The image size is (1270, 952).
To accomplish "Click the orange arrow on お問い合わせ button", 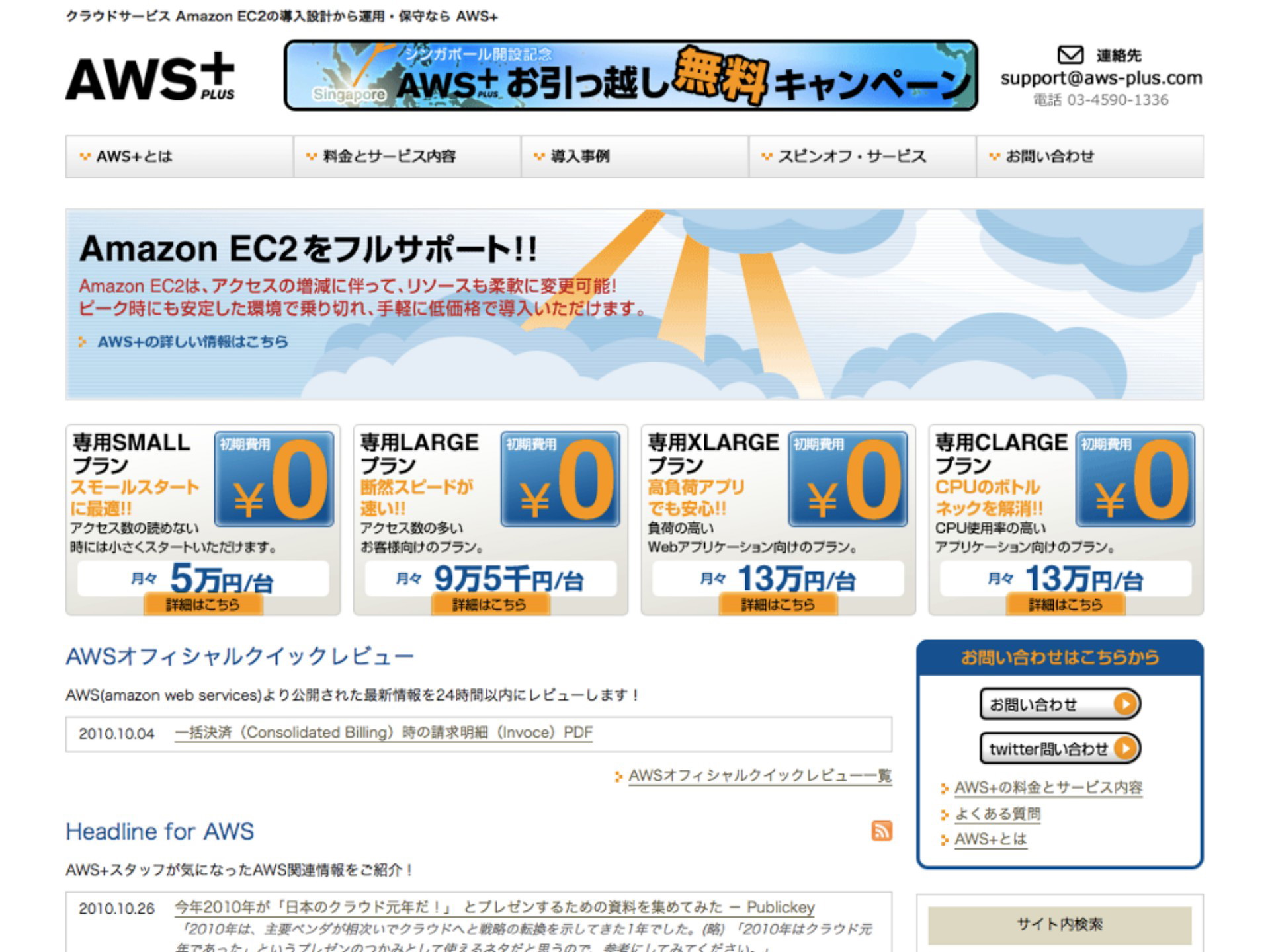I will pos(1124,703).
